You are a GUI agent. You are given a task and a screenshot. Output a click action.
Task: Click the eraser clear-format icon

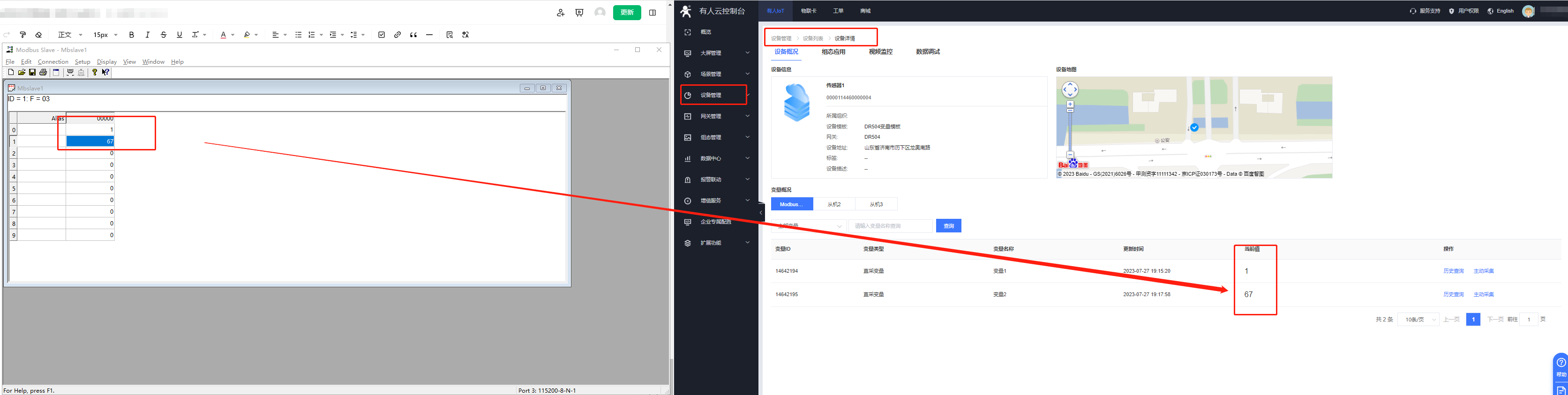38,35
